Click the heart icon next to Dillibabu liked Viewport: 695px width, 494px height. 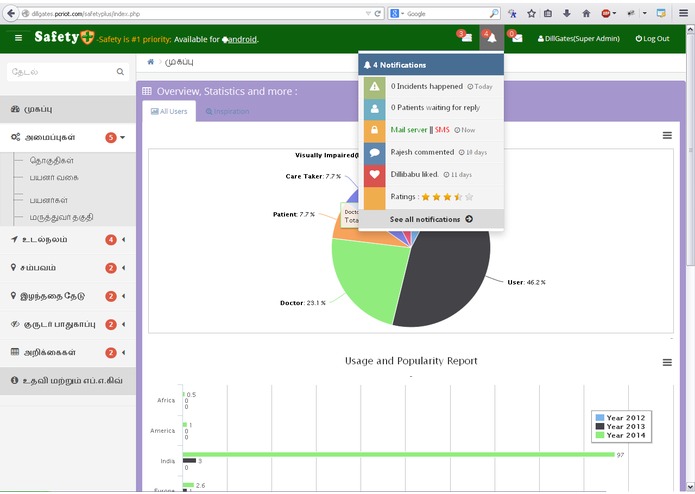pyautogui.click(x=375, y=175)
